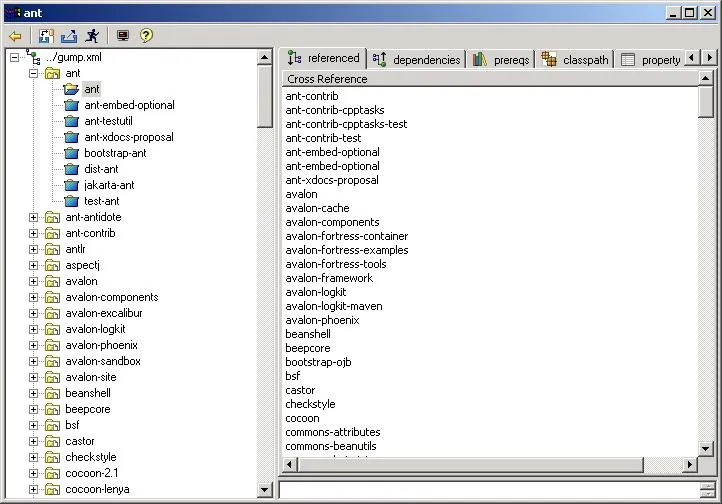This screenshot has width=722, height=504.
Task: Select ant-contrib-cpptasks in Cross Reference list
Action: pos(335,110)
